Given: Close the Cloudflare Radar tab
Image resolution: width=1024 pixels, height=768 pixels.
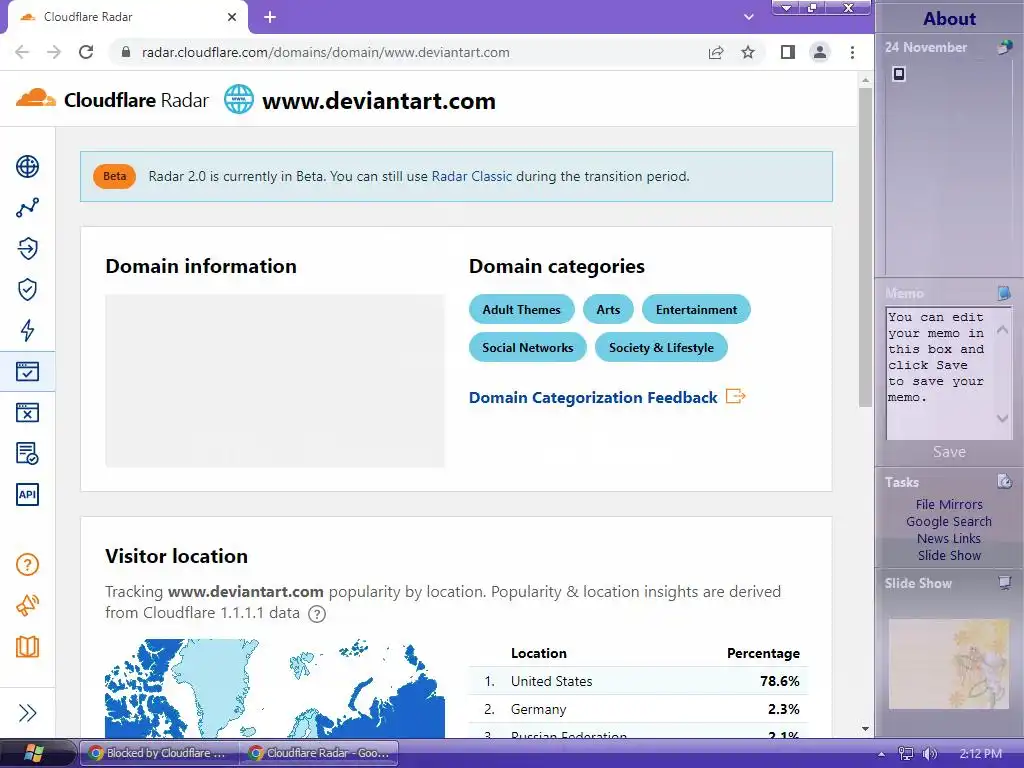Looking at the screenshot, I should click(x=232, y=17).
